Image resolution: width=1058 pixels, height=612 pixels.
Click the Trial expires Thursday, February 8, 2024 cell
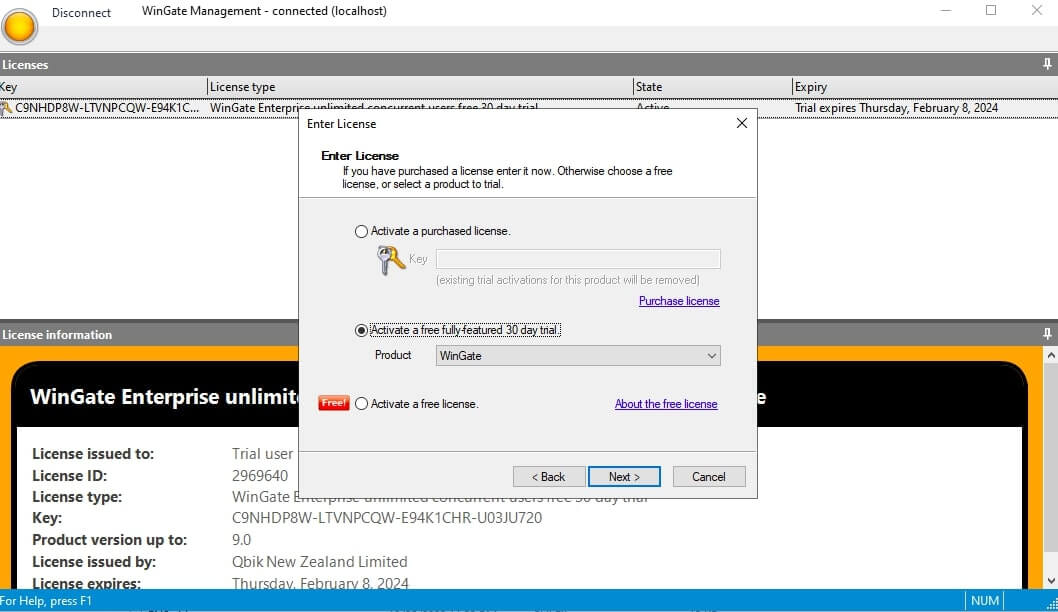(896, 108)
